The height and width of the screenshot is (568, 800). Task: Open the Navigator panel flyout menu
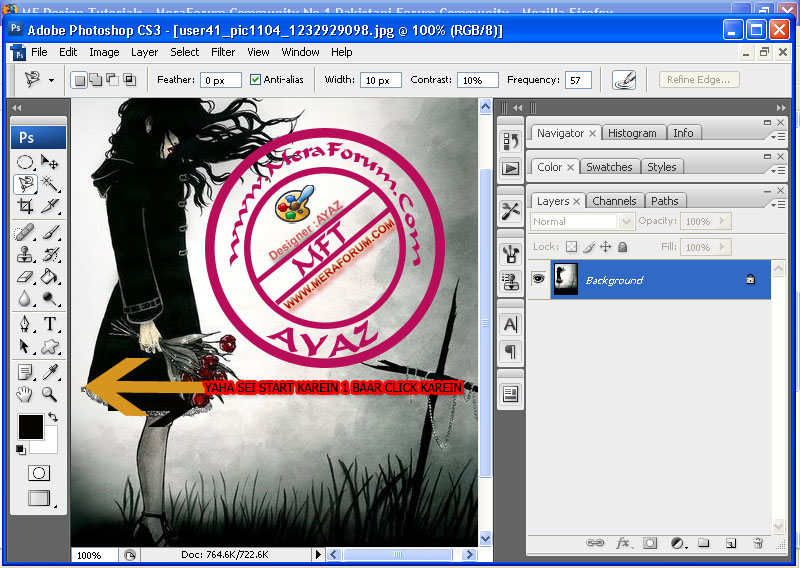pyautogui.click(x=778, y=136)
